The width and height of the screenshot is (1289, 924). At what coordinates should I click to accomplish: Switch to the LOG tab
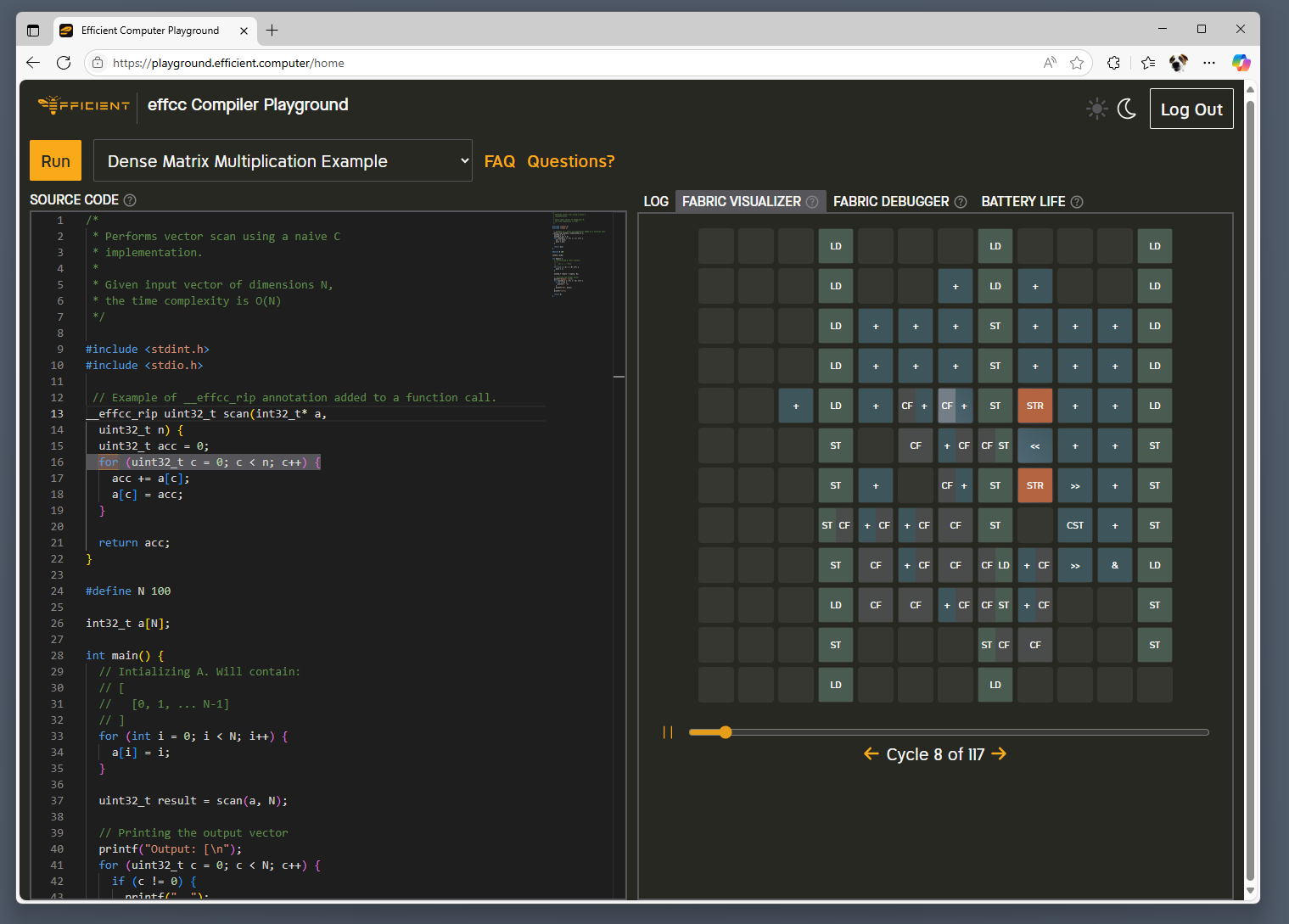[x=655, y=202]
